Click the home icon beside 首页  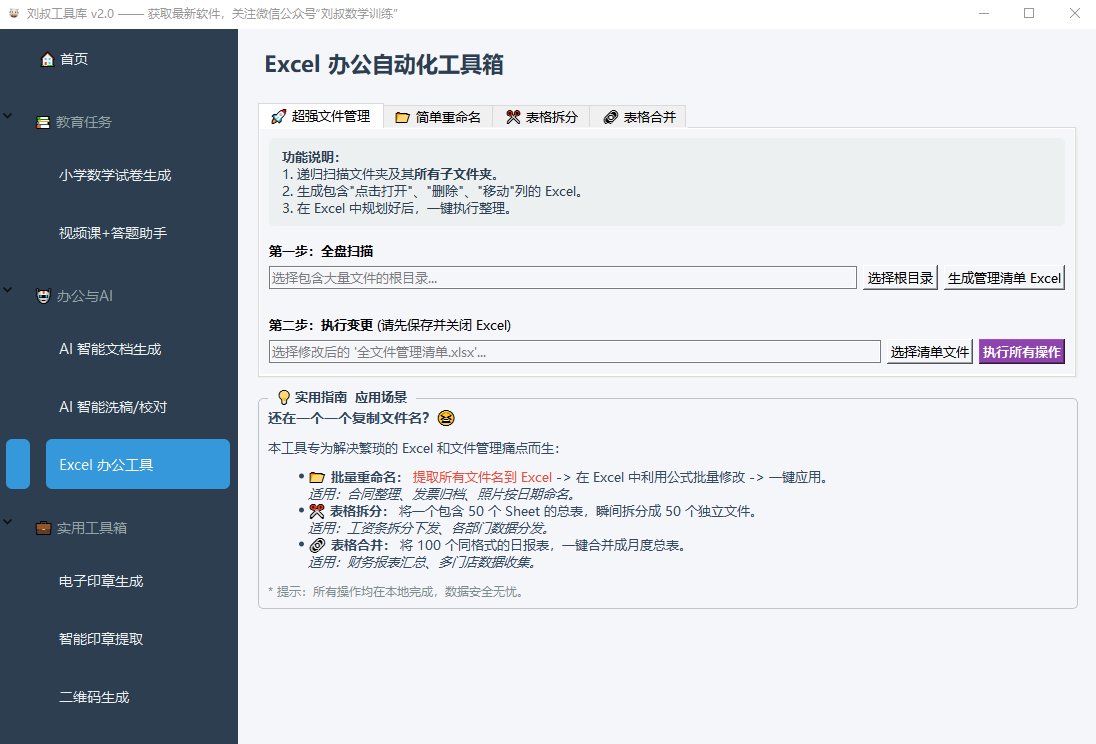(x=47, y=59)
